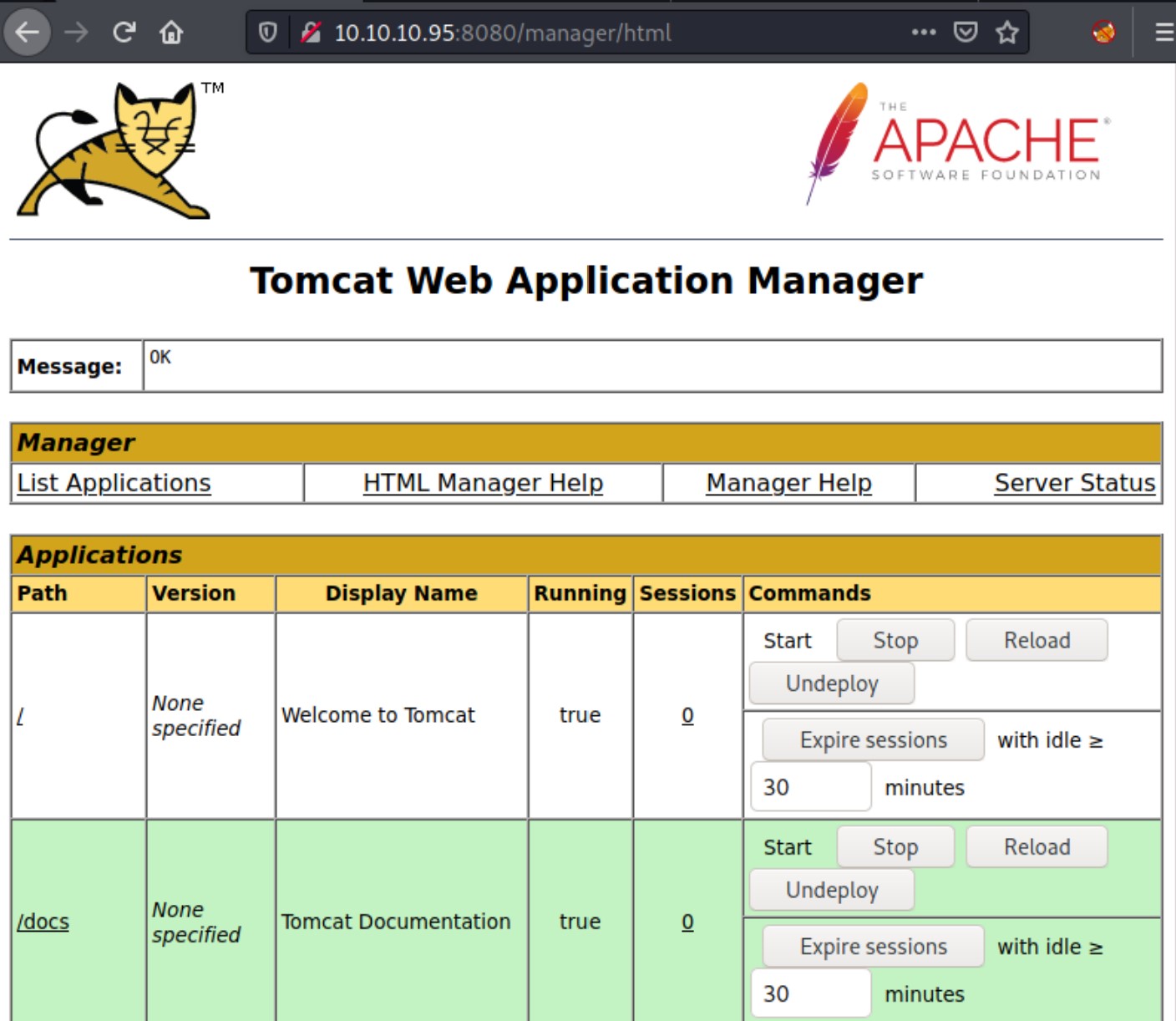
Task: Stop the root Welcome to Tomcat app
Action: [x=895, y=641]
